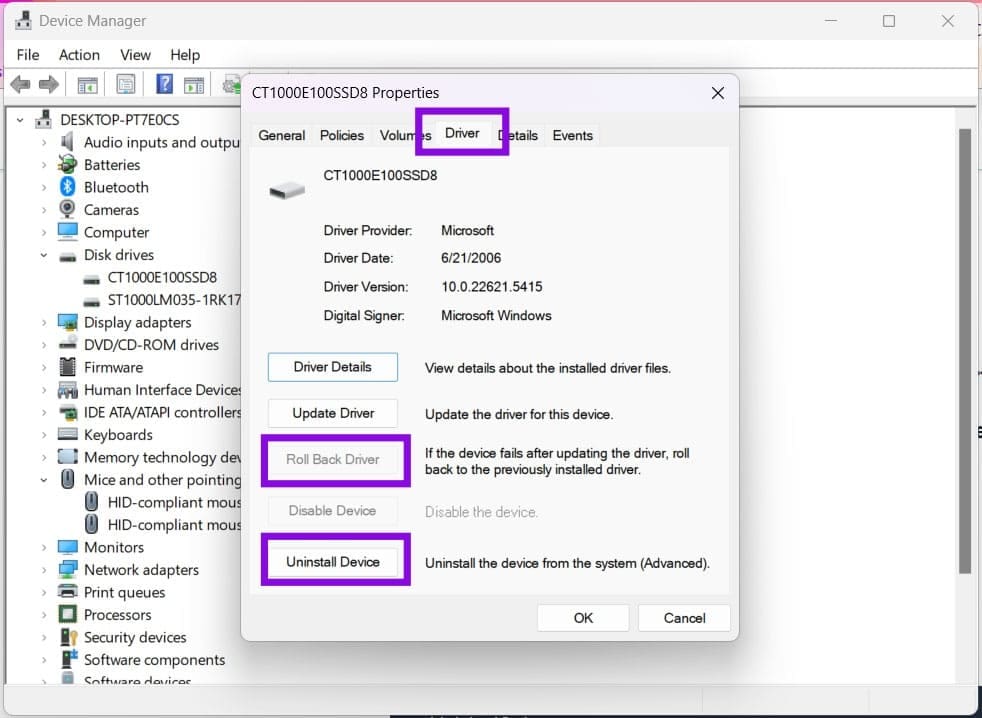Switch to the Policies tab
982x718 pixels.
click(342, 135)
